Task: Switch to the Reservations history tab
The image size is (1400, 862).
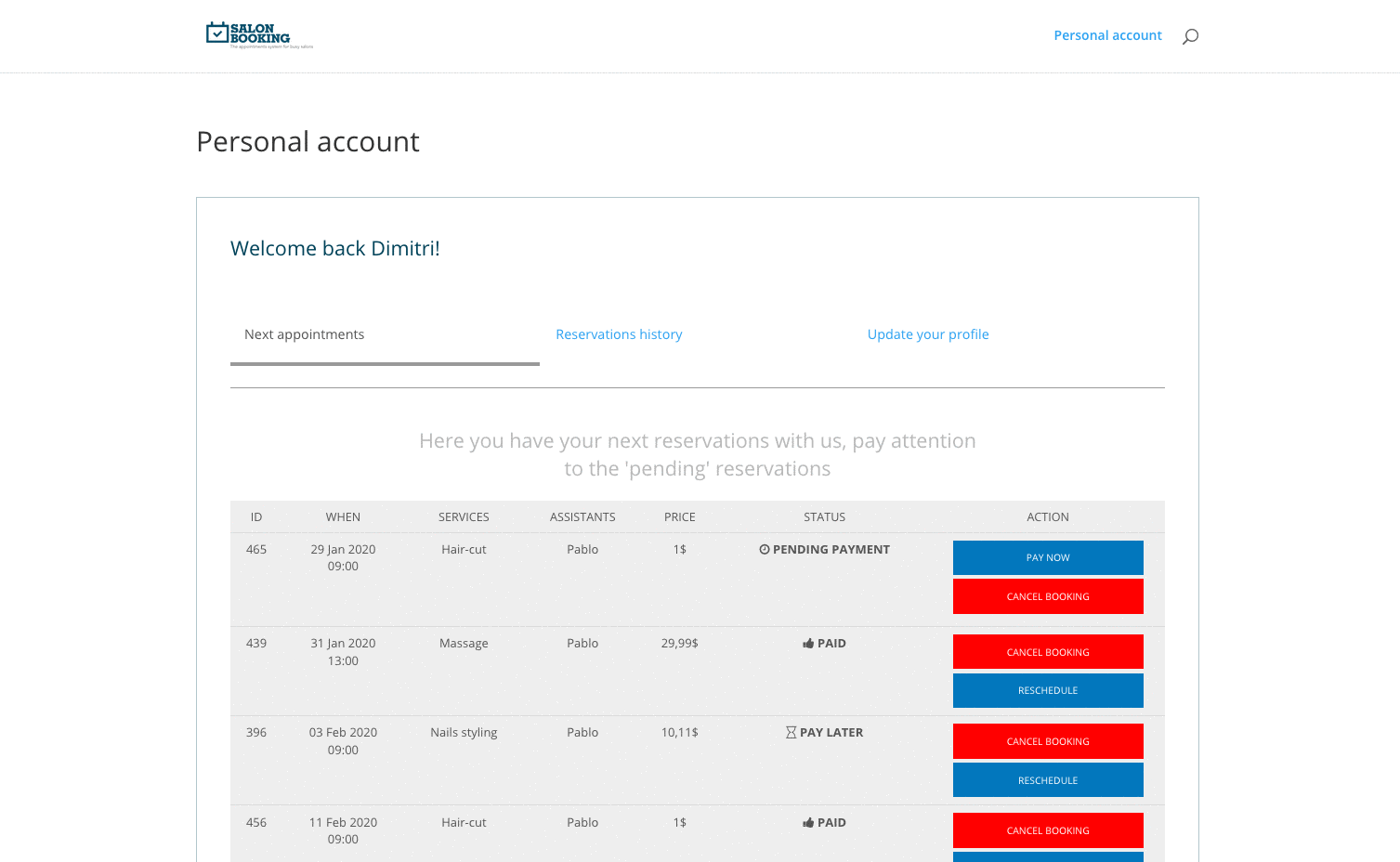Action: click(x=619, y=334)
